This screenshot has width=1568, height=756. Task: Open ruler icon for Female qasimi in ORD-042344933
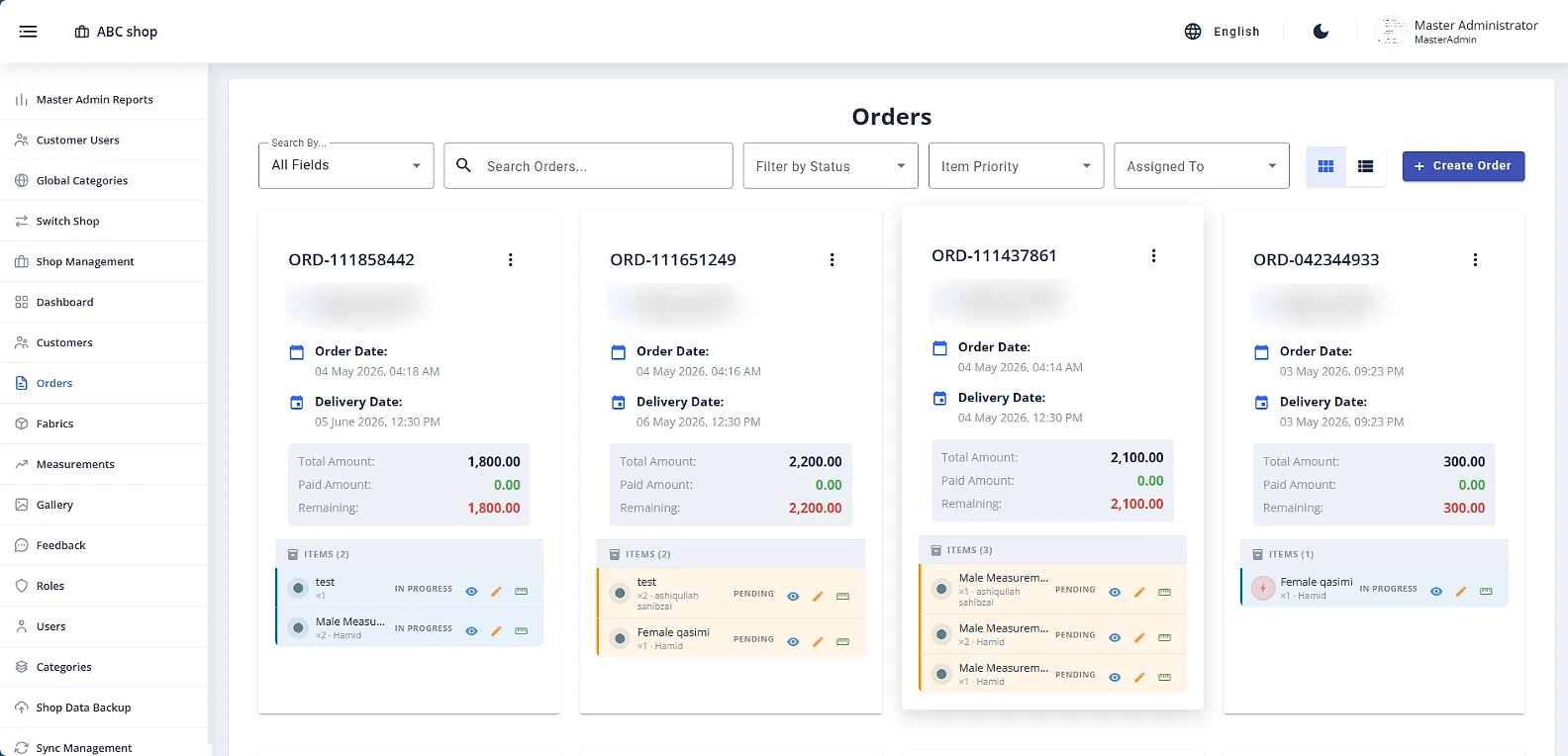[x=1486, y=591]
